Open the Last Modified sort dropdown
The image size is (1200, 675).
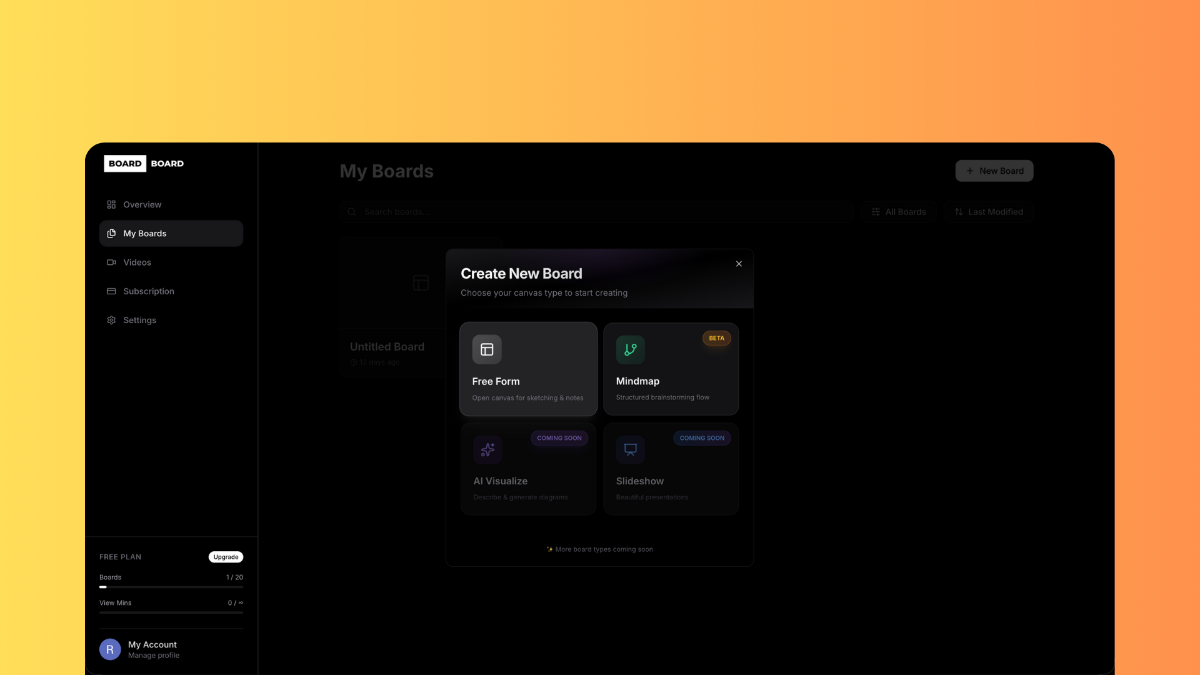(x=988, y=212)
